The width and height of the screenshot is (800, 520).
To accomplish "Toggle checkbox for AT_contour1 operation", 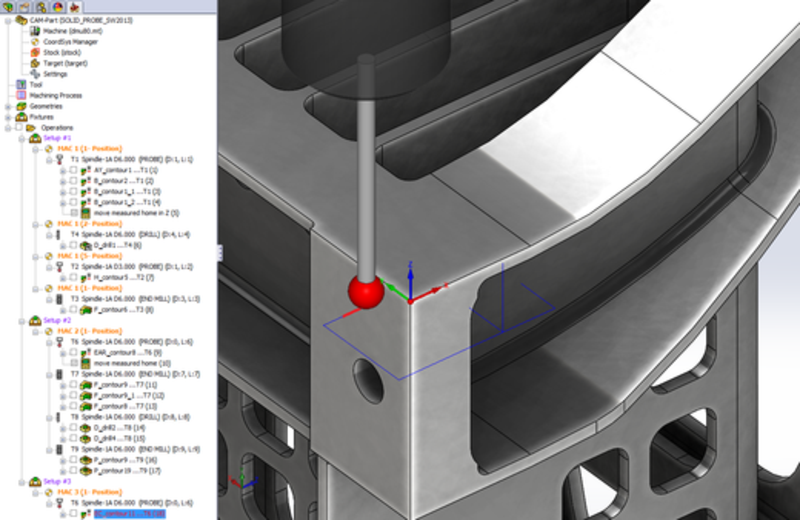I will [x=74, y=171].
